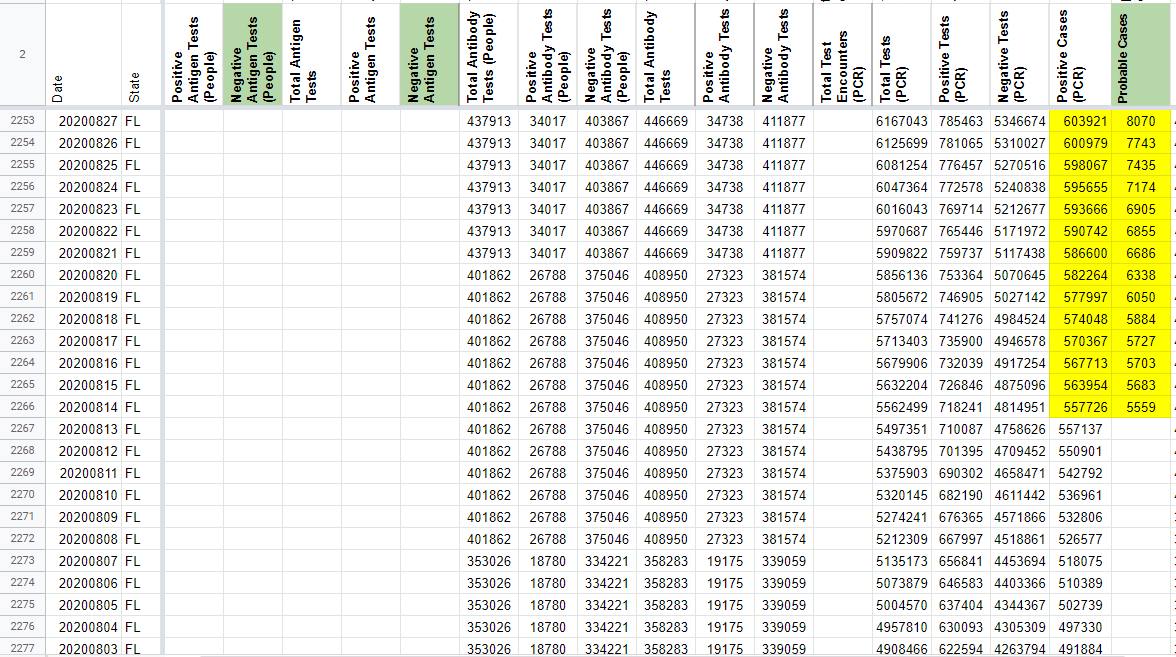1176x657 pixels.
Task: Click the State column header cell
Action: coord(141,54)
